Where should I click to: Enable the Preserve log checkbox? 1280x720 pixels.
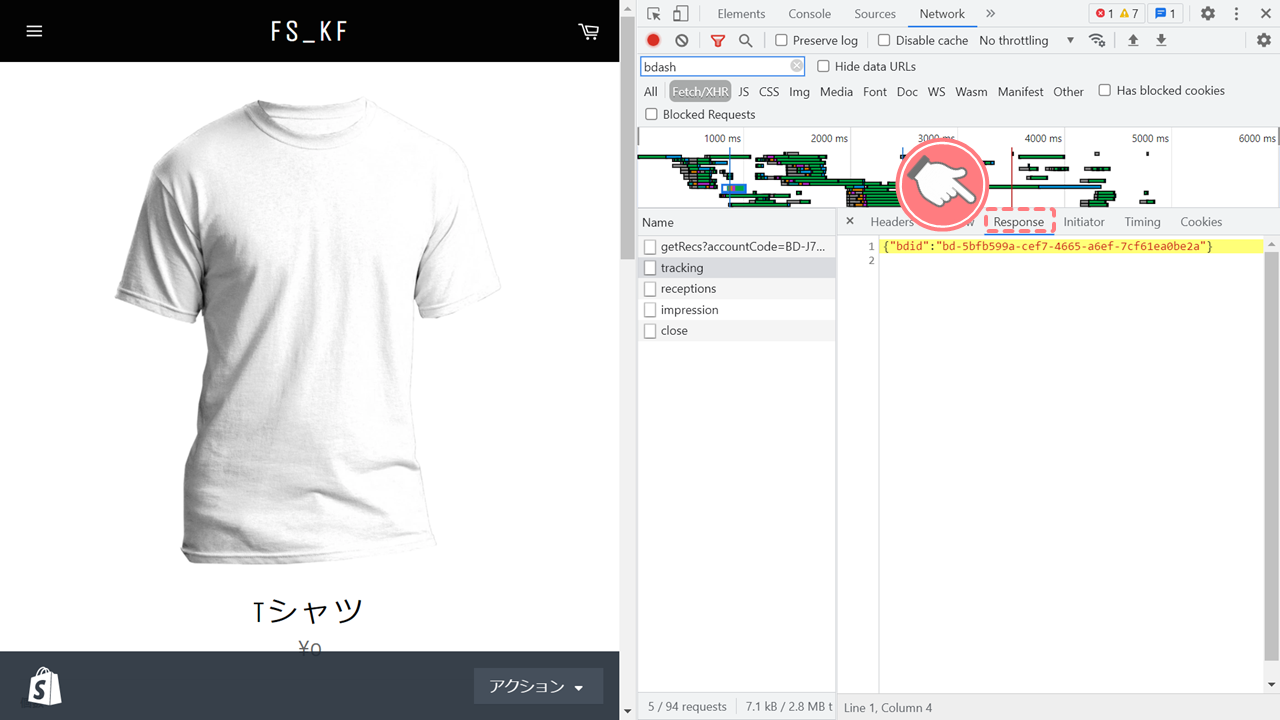[x=782, y=40]
